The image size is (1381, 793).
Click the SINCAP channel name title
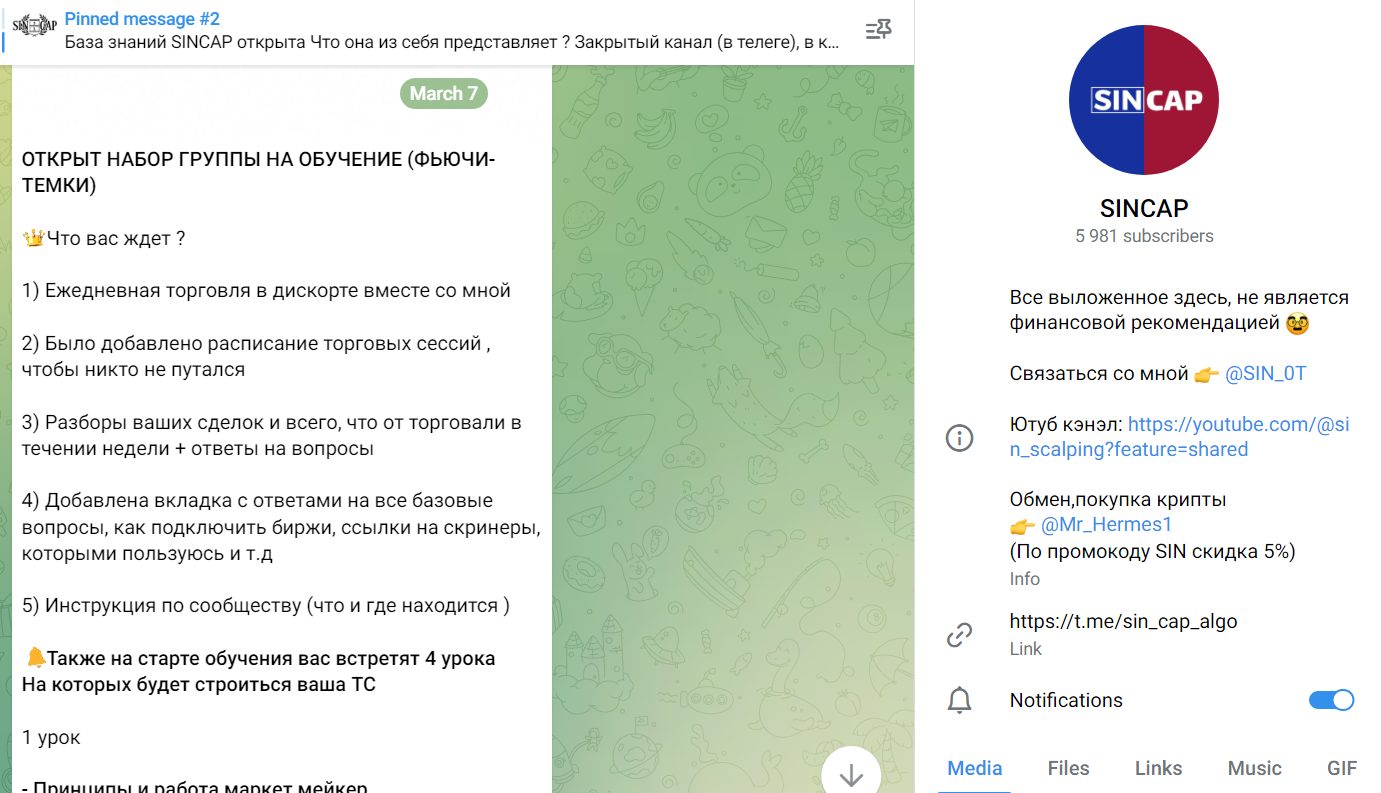coord(1143,208)
